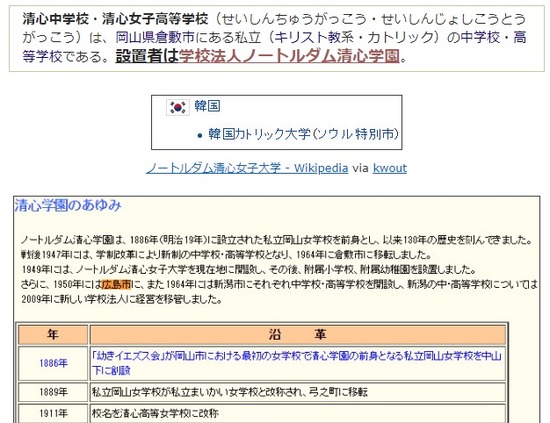Select the 1911年 table cell
Image resolution: width=550 pixels, height=423 pixels.
53,414
